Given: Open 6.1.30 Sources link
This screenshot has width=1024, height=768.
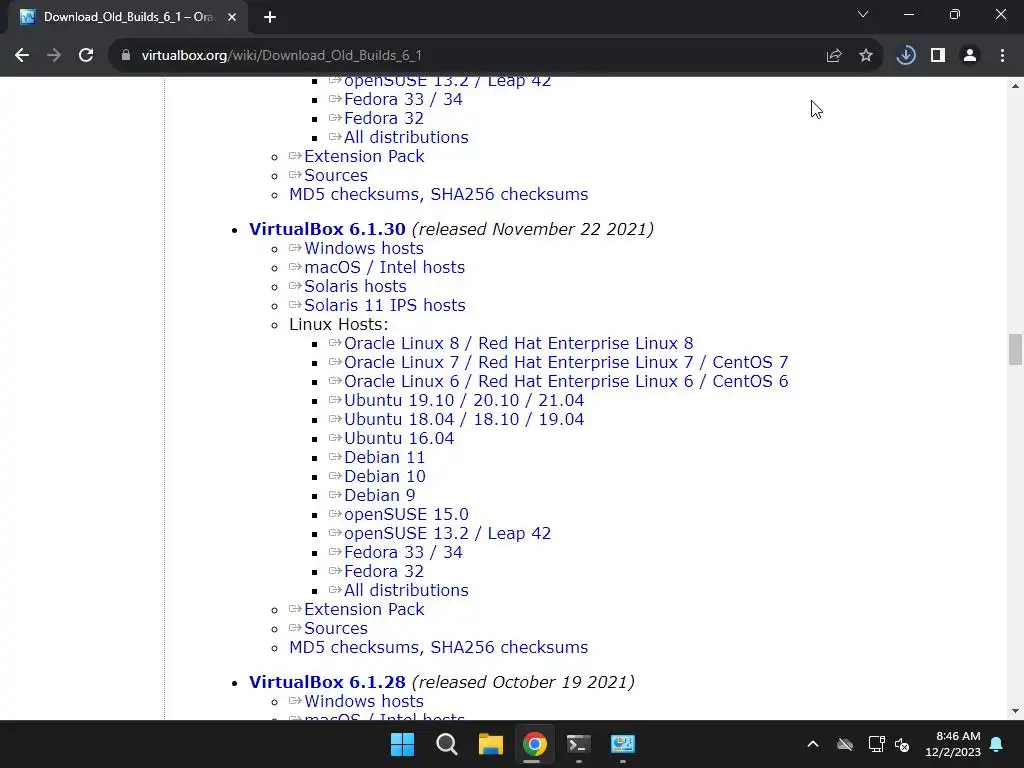Looking at the screenshot, I should (336, 628).
